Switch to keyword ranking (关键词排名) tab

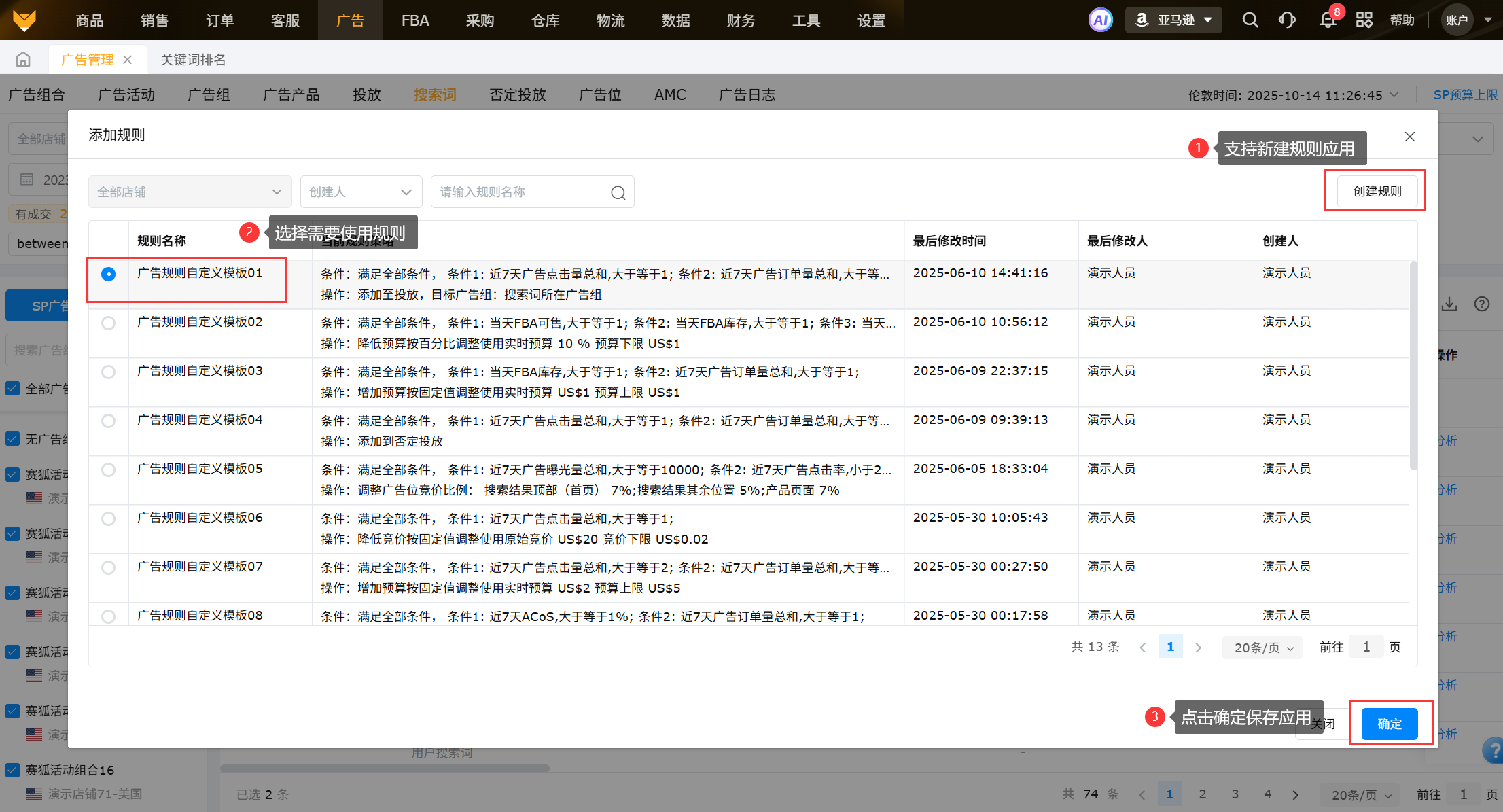click(x=193, y=60)
